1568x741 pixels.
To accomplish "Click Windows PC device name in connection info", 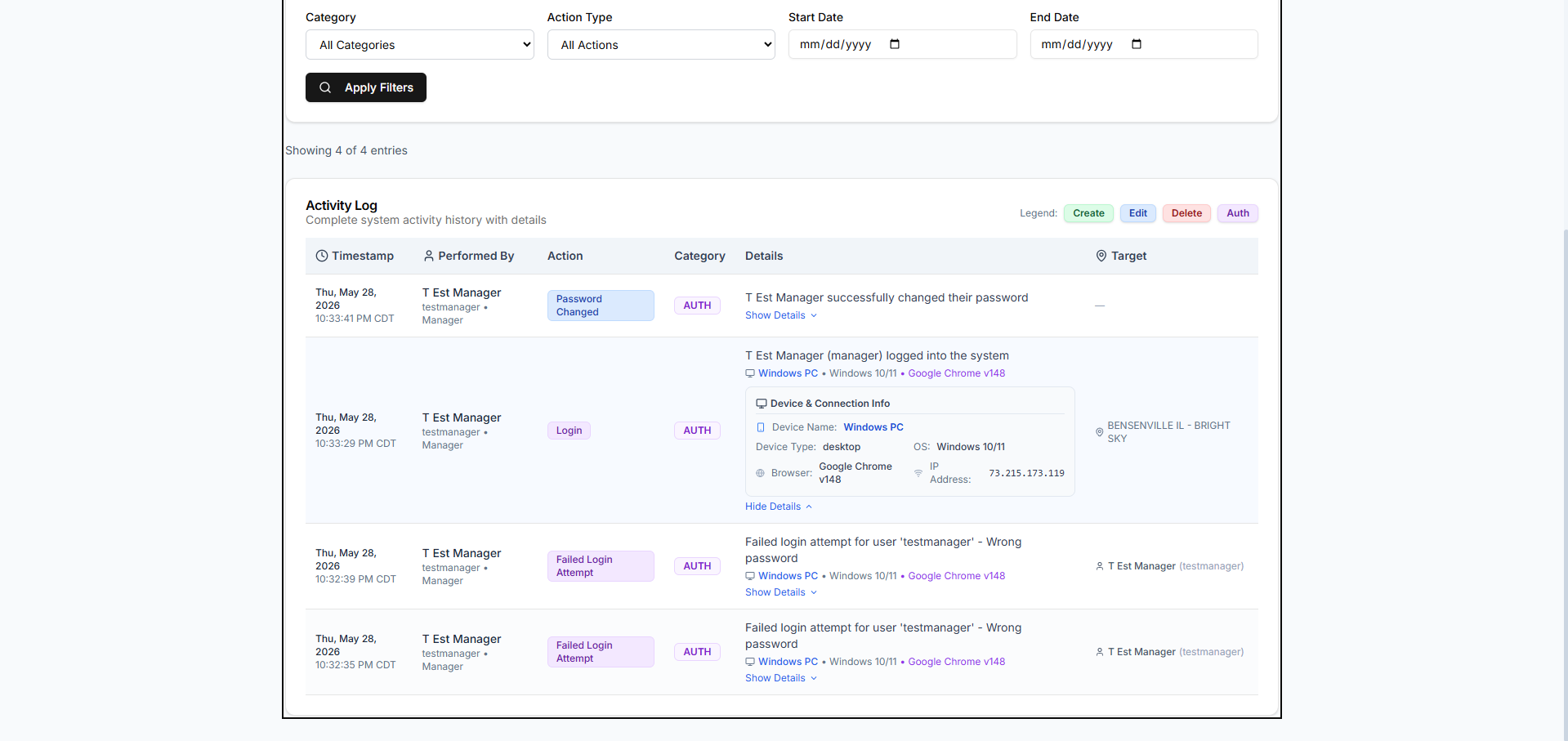I will (873, 427).
